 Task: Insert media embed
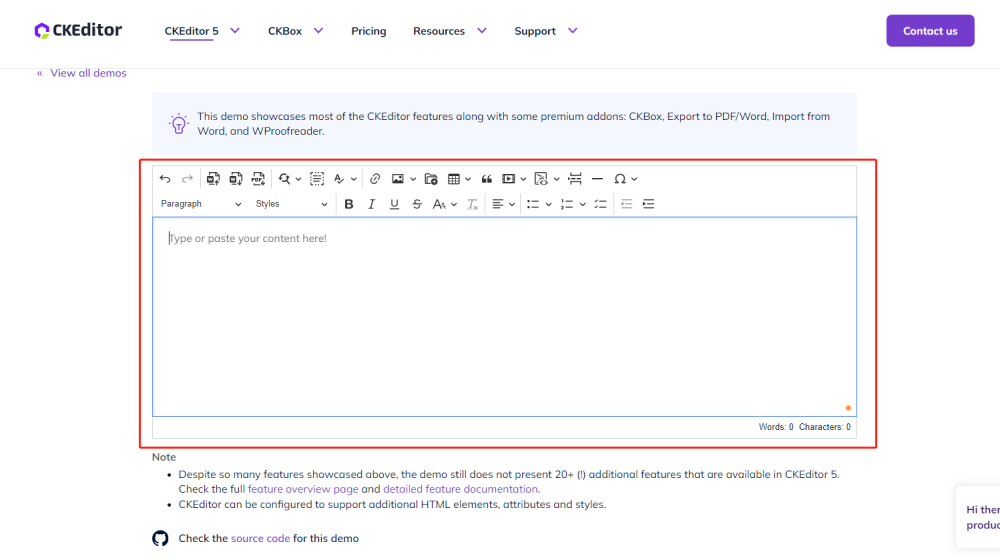(x=508, y=179)
